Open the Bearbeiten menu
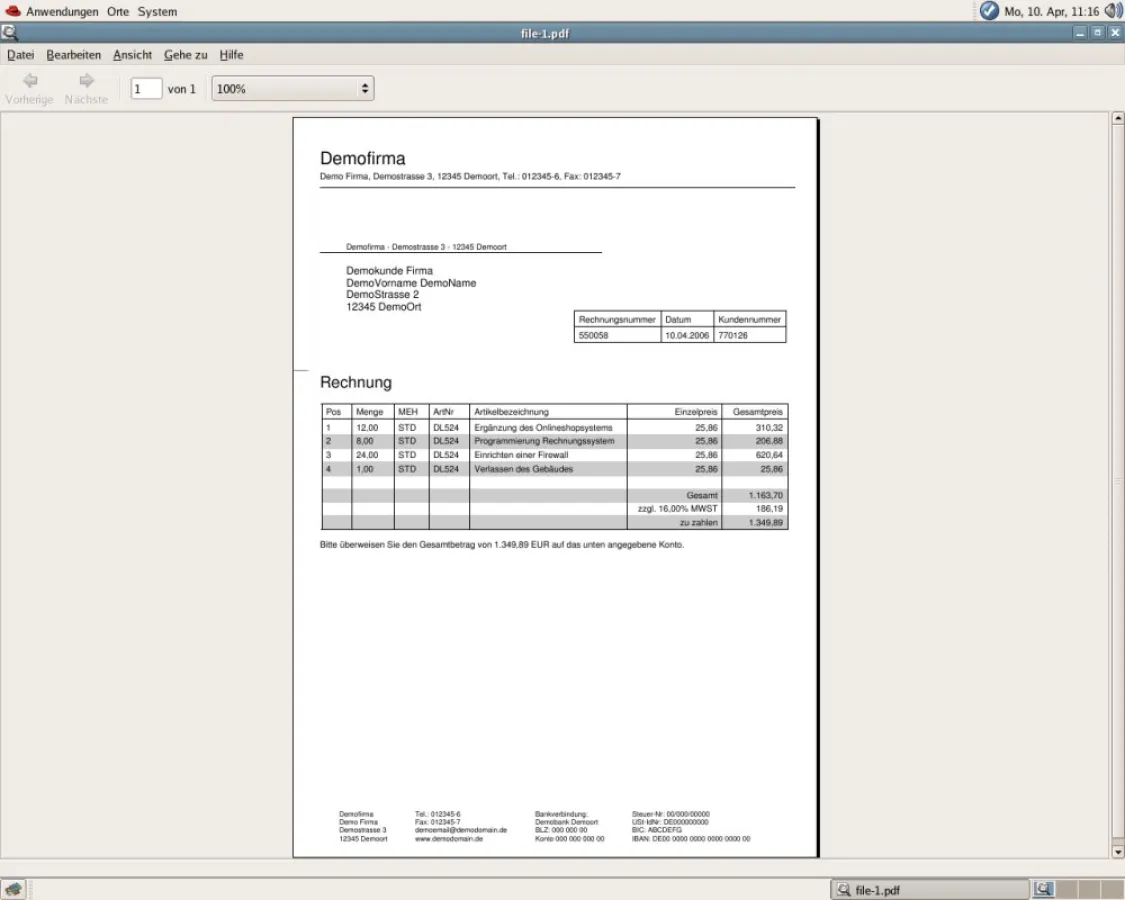The image size is (1125, 900). pos(73,55)
